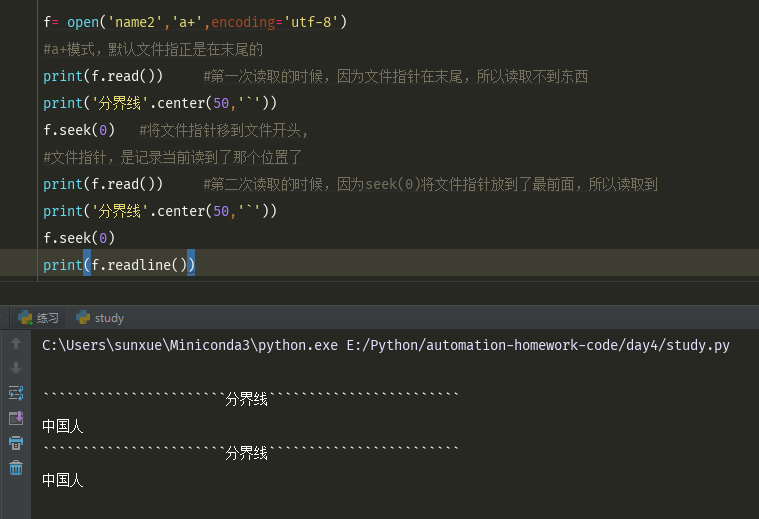
Task: Click the last 中国人 output line
Action: pyautogui.click(x=62, y=480)
